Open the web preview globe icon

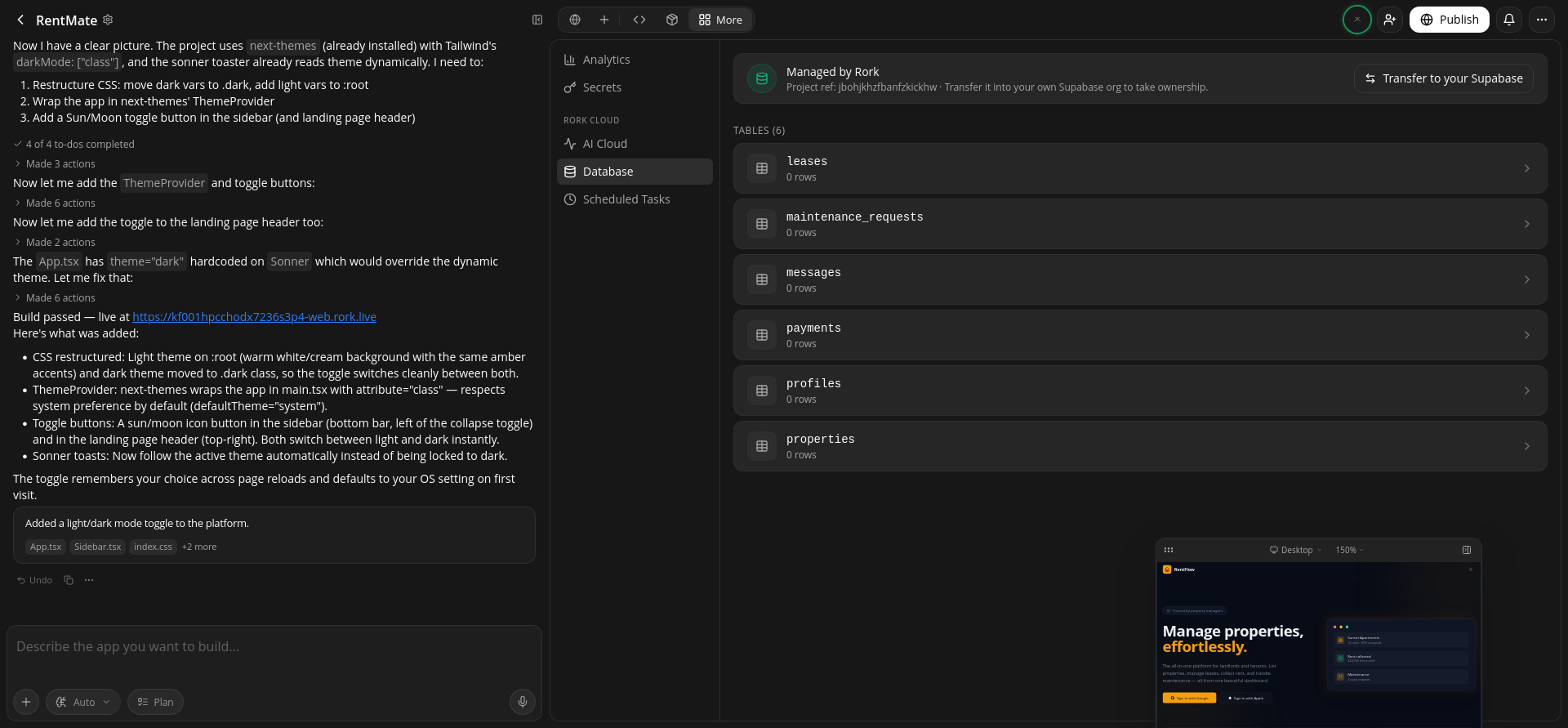coord(575,20)
